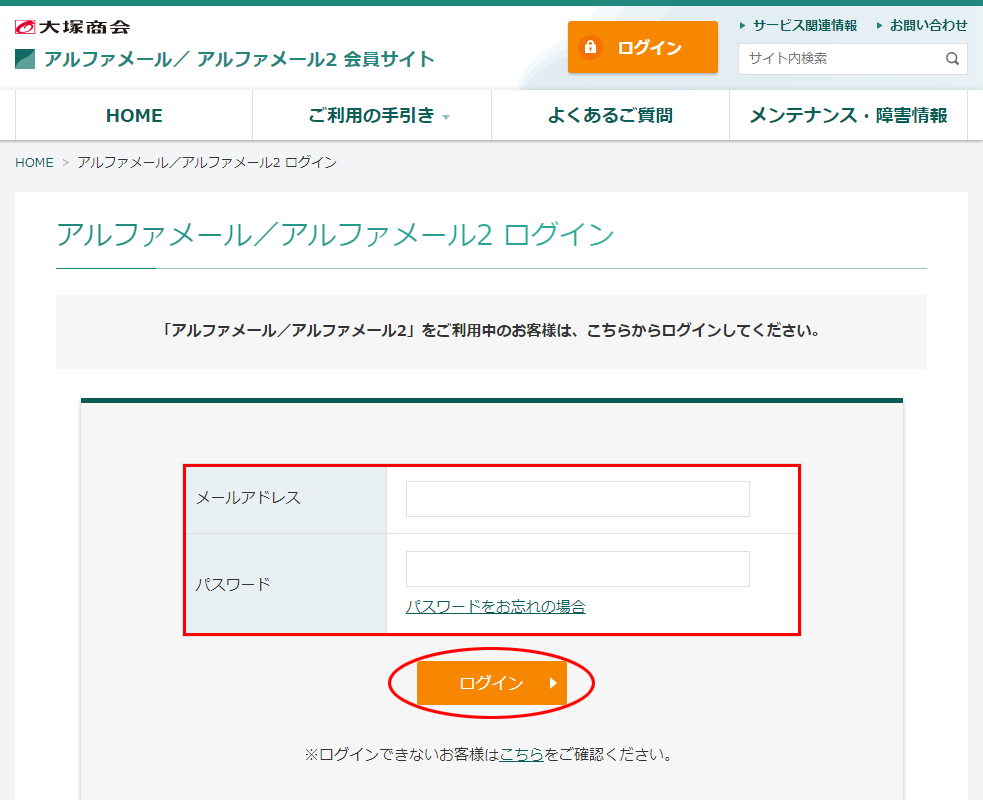Screen dimensions: 983x800
Task: Click the メールアドレス input field
Action: pyautogui.click(x=577, y=499)
